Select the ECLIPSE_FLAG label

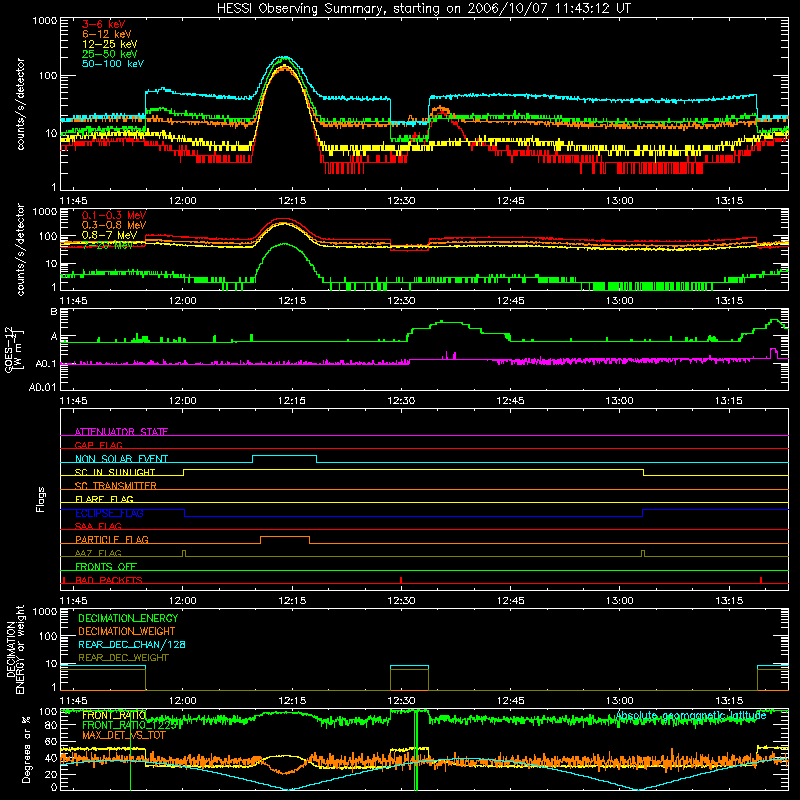point(109,513)
